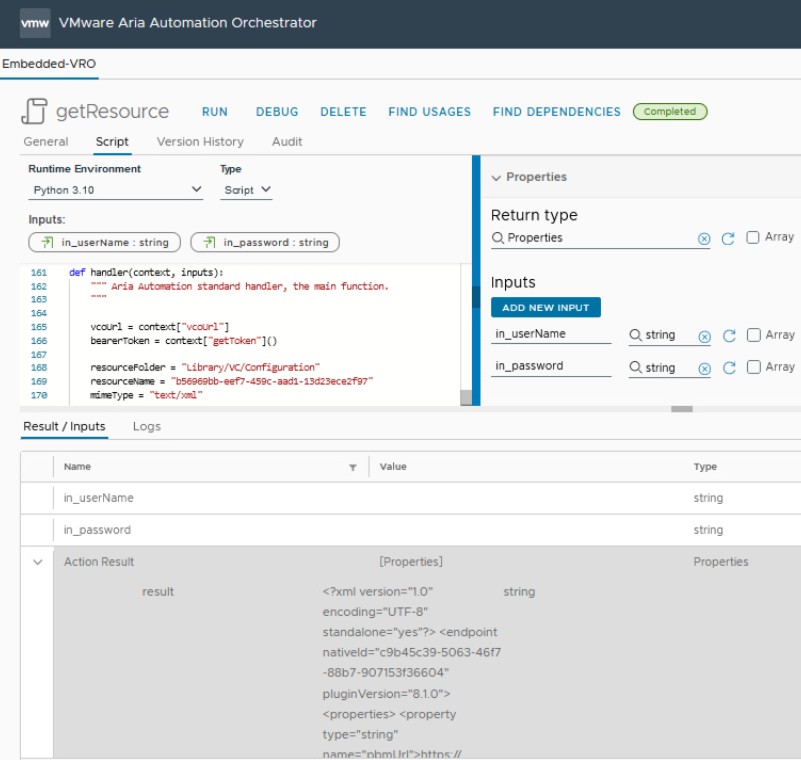The width and height of the screenshot is (801, 760).
Task: Click the in_password : string input chip
Action: click(265, 242)
